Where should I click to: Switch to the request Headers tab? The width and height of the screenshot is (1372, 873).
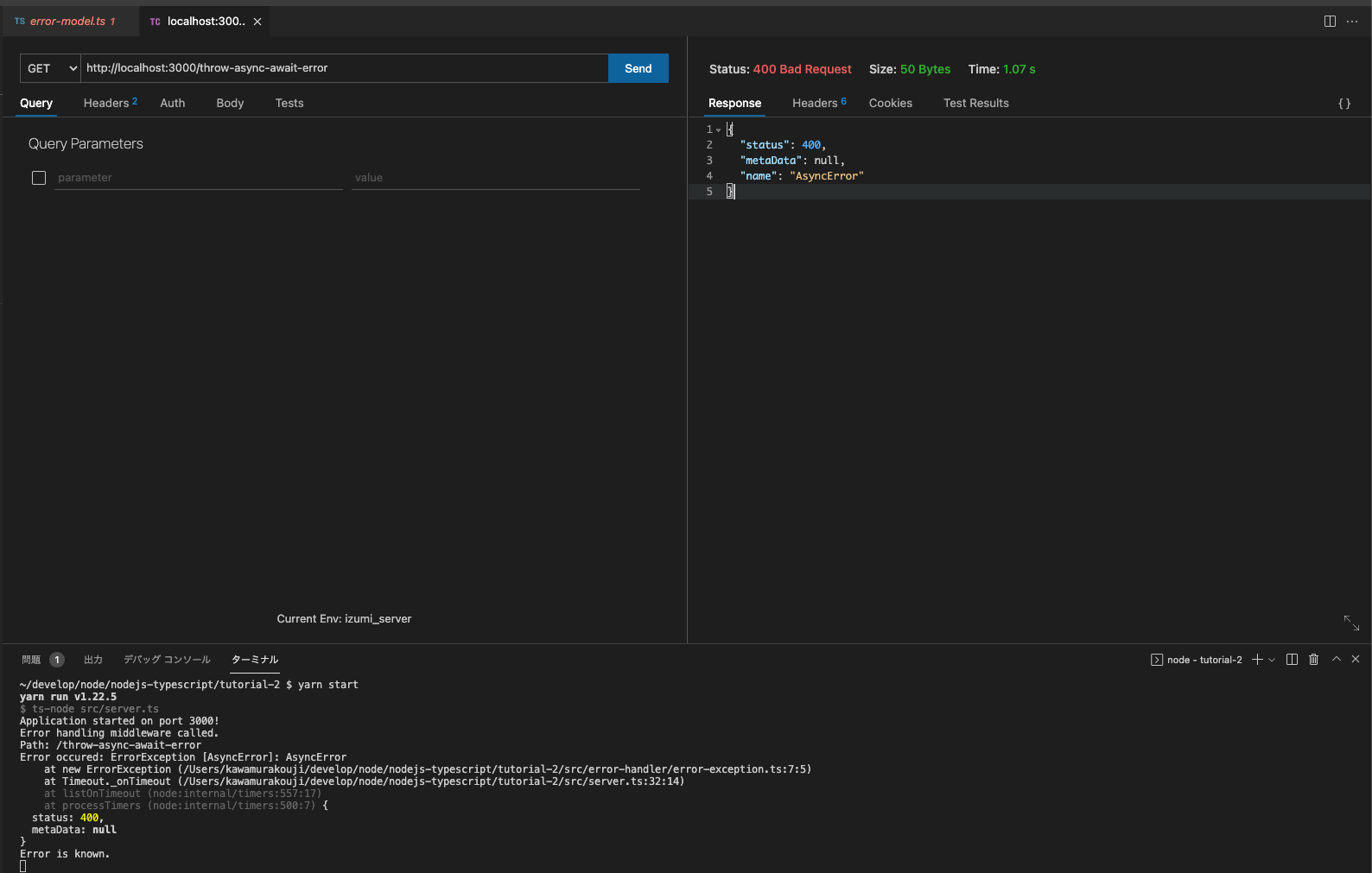tap(111, 103)
